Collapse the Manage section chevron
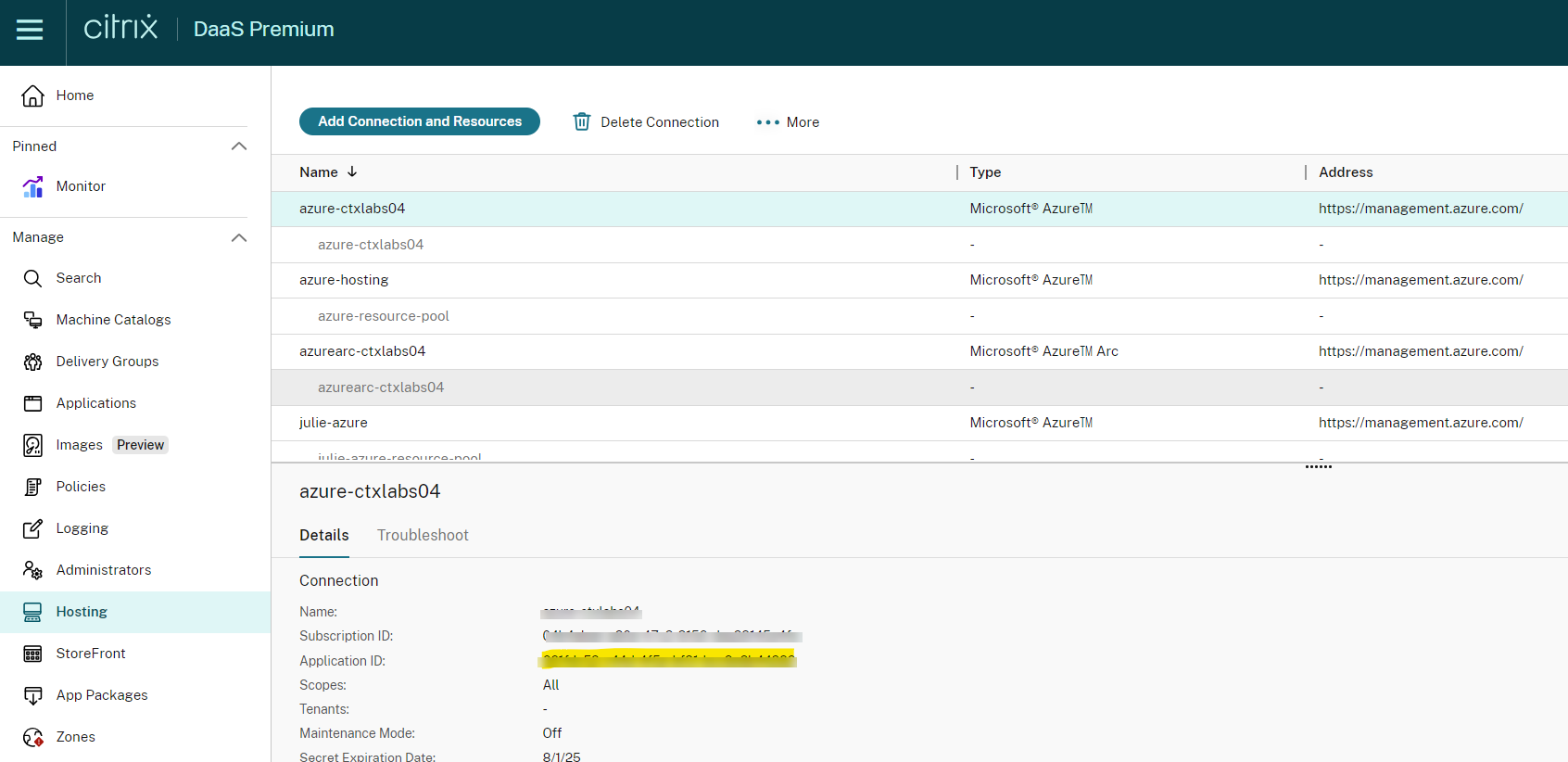Viewport: 1568px width, 762px height. click(x=238, y=237)
